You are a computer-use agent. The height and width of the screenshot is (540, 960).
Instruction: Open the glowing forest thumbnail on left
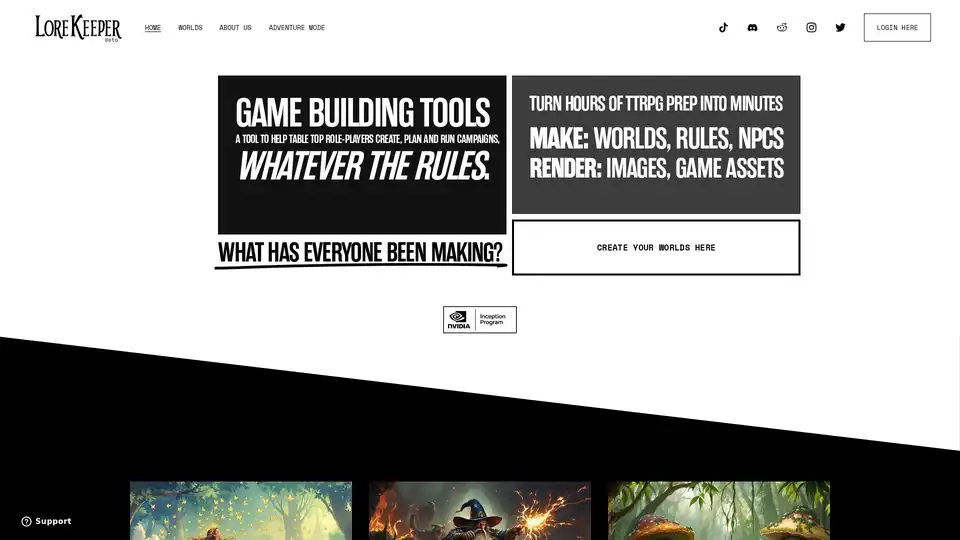(241, 511)
